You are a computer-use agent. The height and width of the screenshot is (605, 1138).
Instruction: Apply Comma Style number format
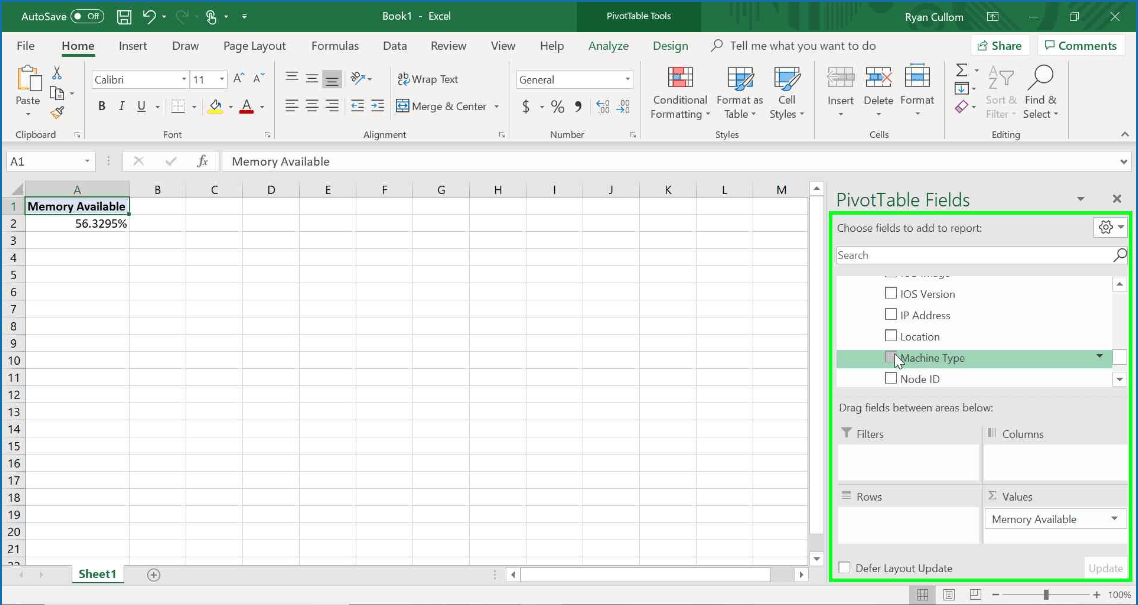click(578, 107)
